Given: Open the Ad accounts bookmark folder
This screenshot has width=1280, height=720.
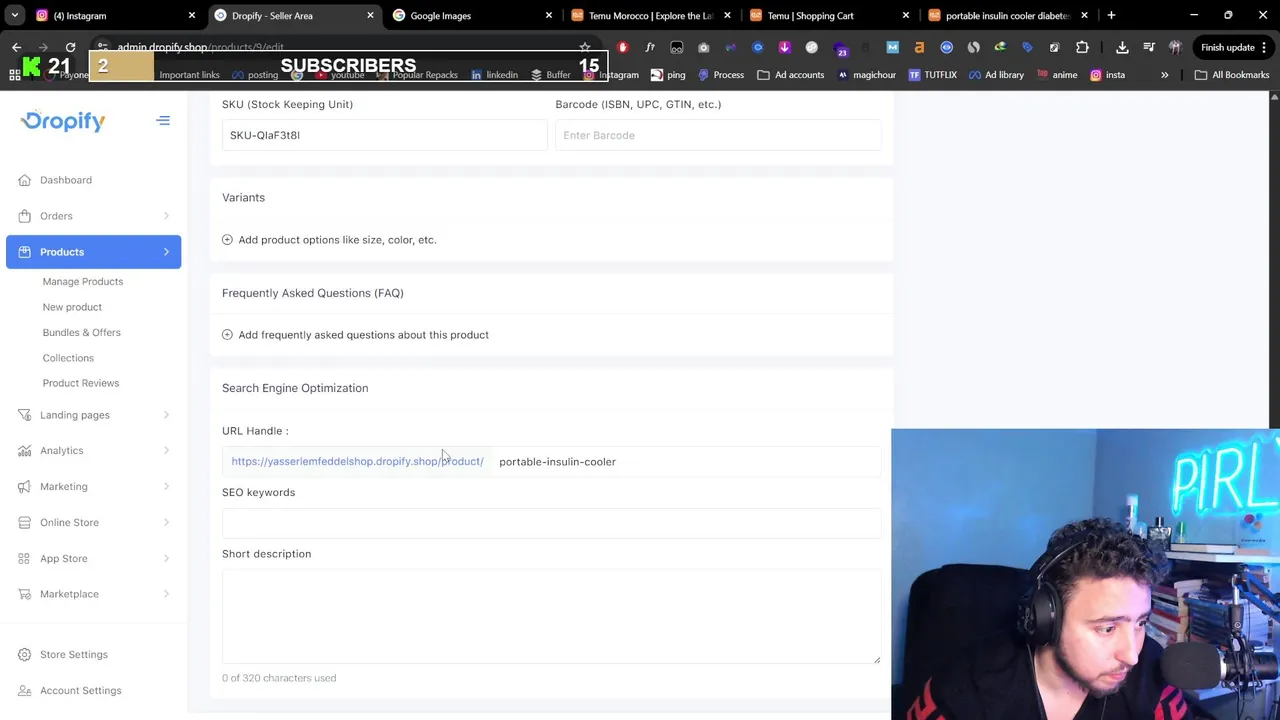Looking at the screenshot, I should coord(791,75).
